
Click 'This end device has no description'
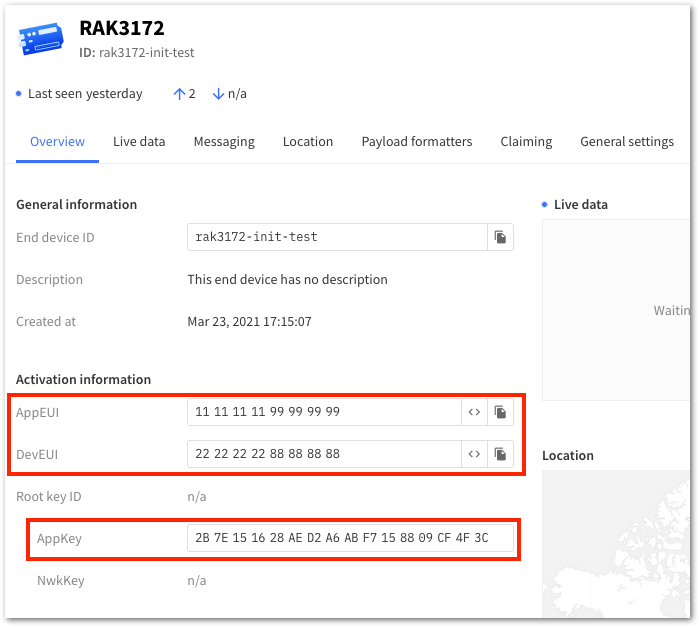coord(287,280)
